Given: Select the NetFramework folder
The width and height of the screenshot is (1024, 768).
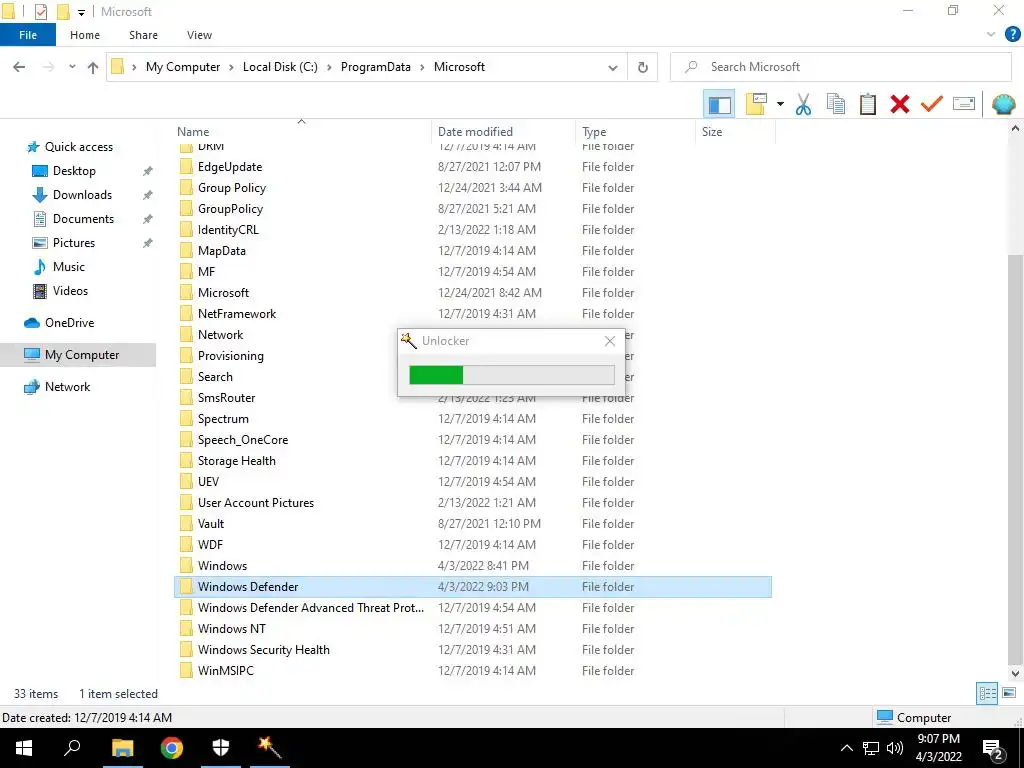Looking at the screenshot, I should (236, 314).
